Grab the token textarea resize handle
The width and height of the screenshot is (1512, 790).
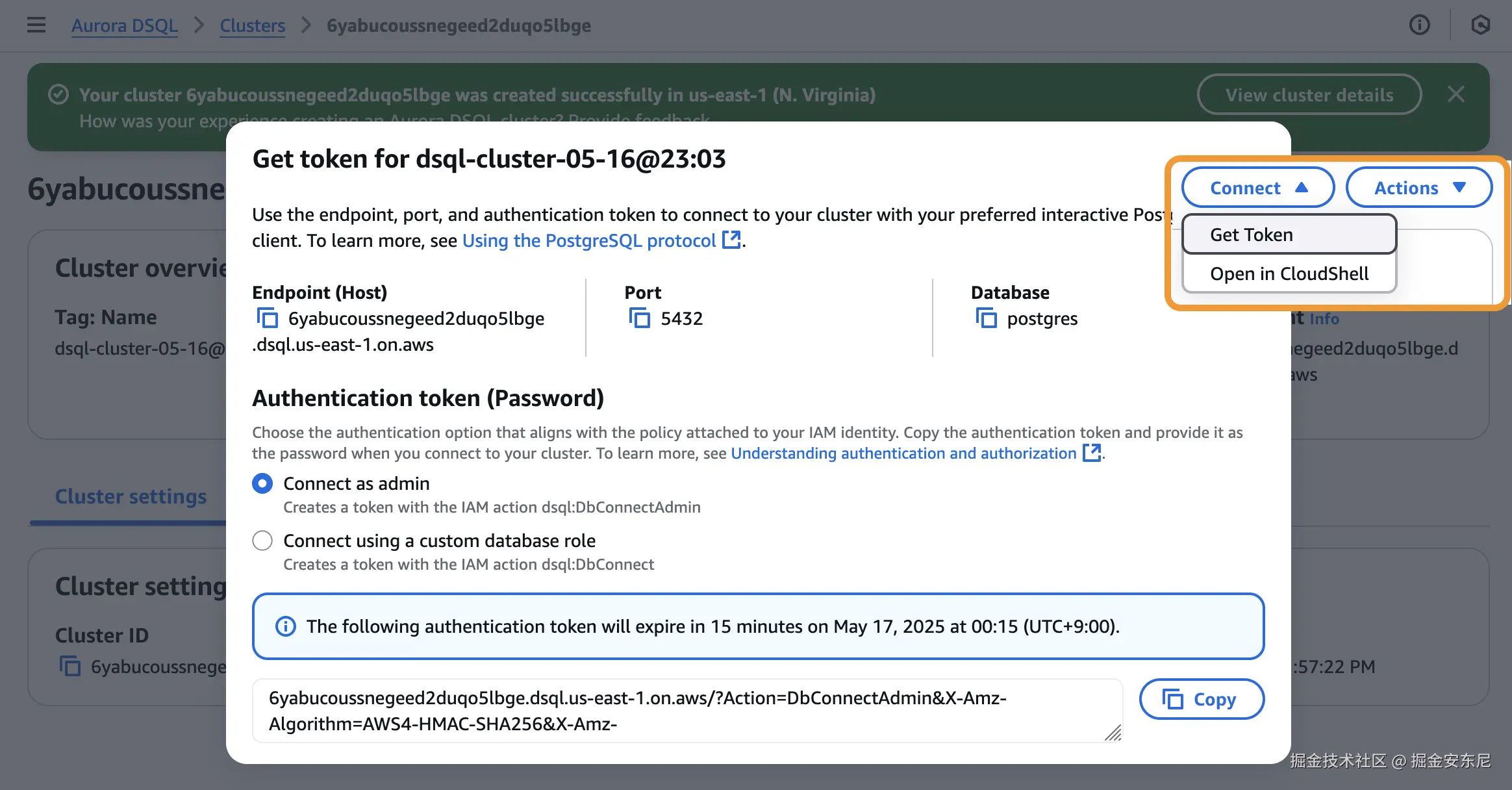tap(1113, 733)
